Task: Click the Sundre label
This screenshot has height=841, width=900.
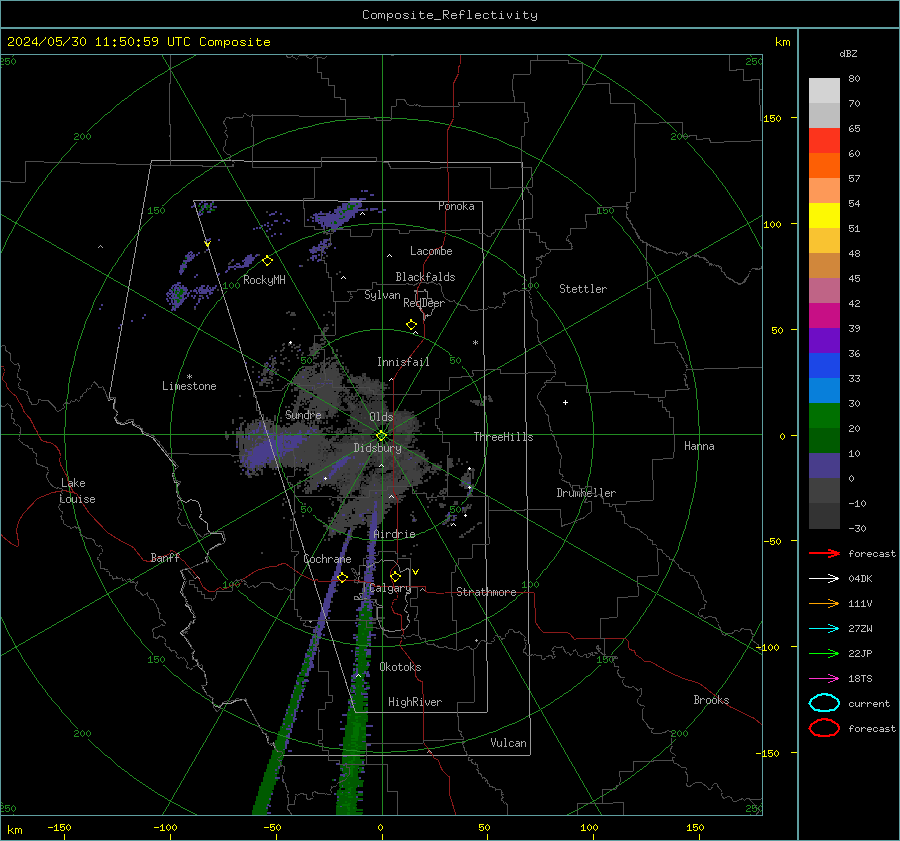Action: coord(303,414)
